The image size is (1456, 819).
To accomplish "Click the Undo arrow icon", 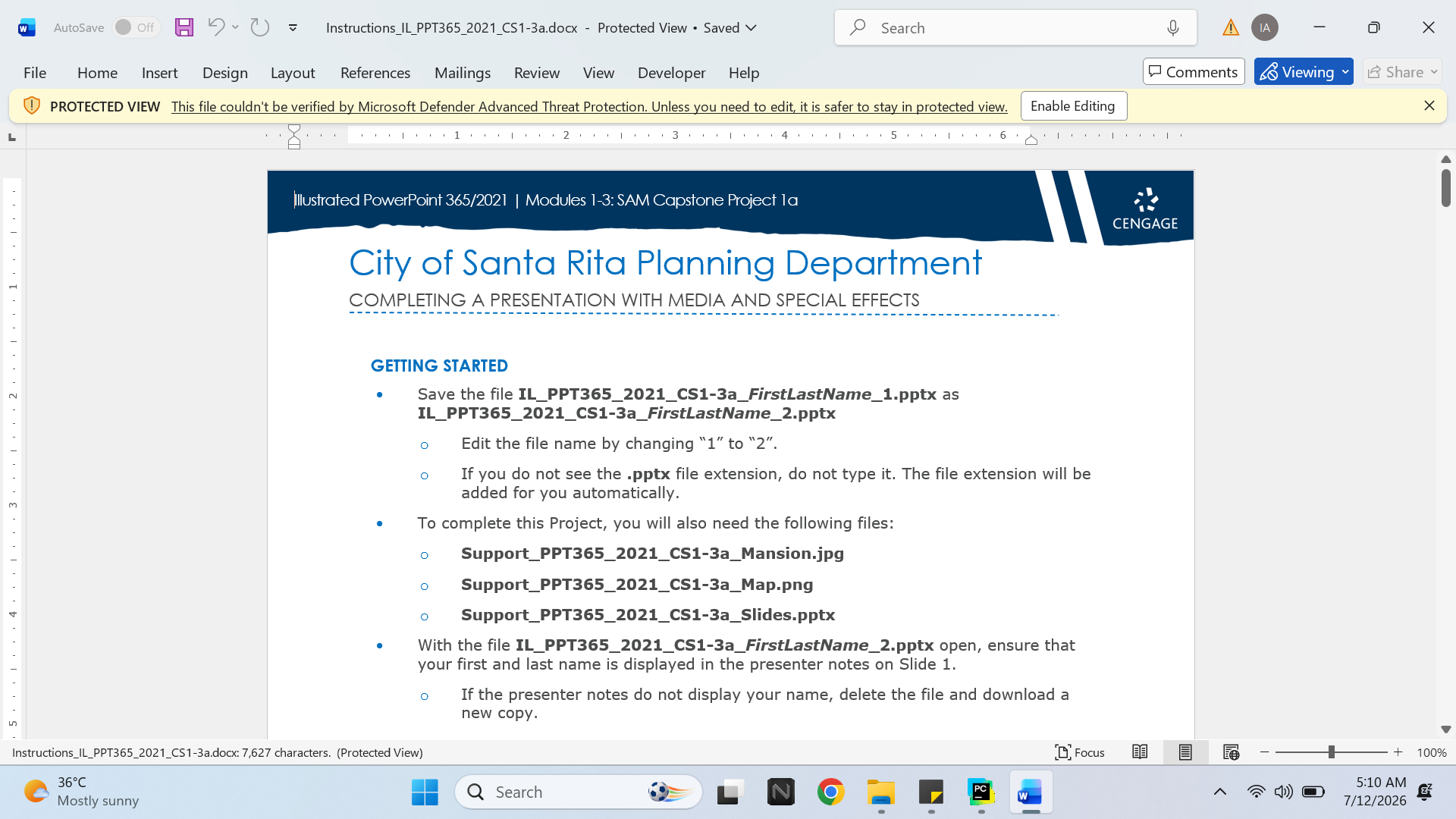I will 216,27.
